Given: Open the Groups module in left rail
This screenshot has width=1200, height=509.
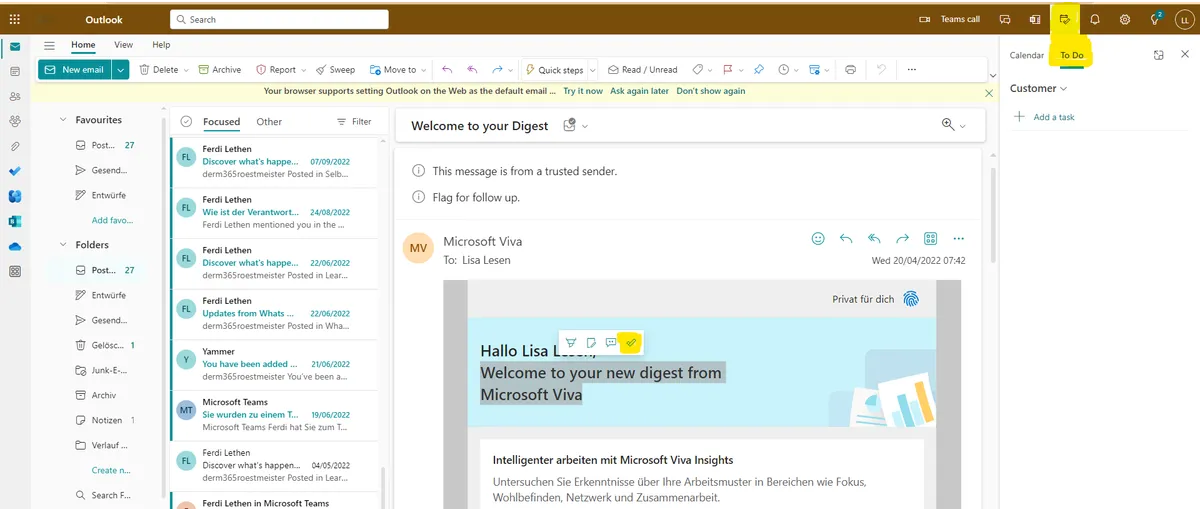Looking at the screenshot, I should 15,121.
